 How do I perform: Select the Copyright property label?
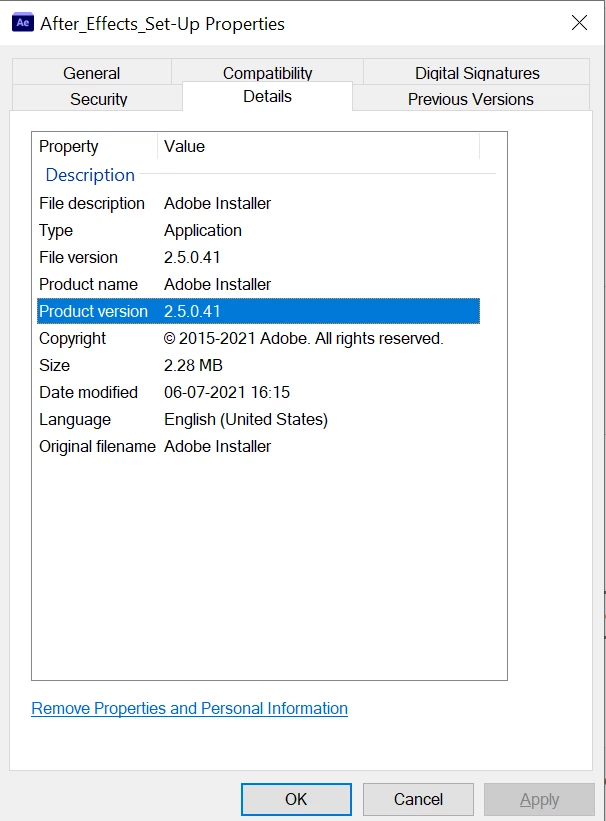pyautogui.click(x=72, y=338)
